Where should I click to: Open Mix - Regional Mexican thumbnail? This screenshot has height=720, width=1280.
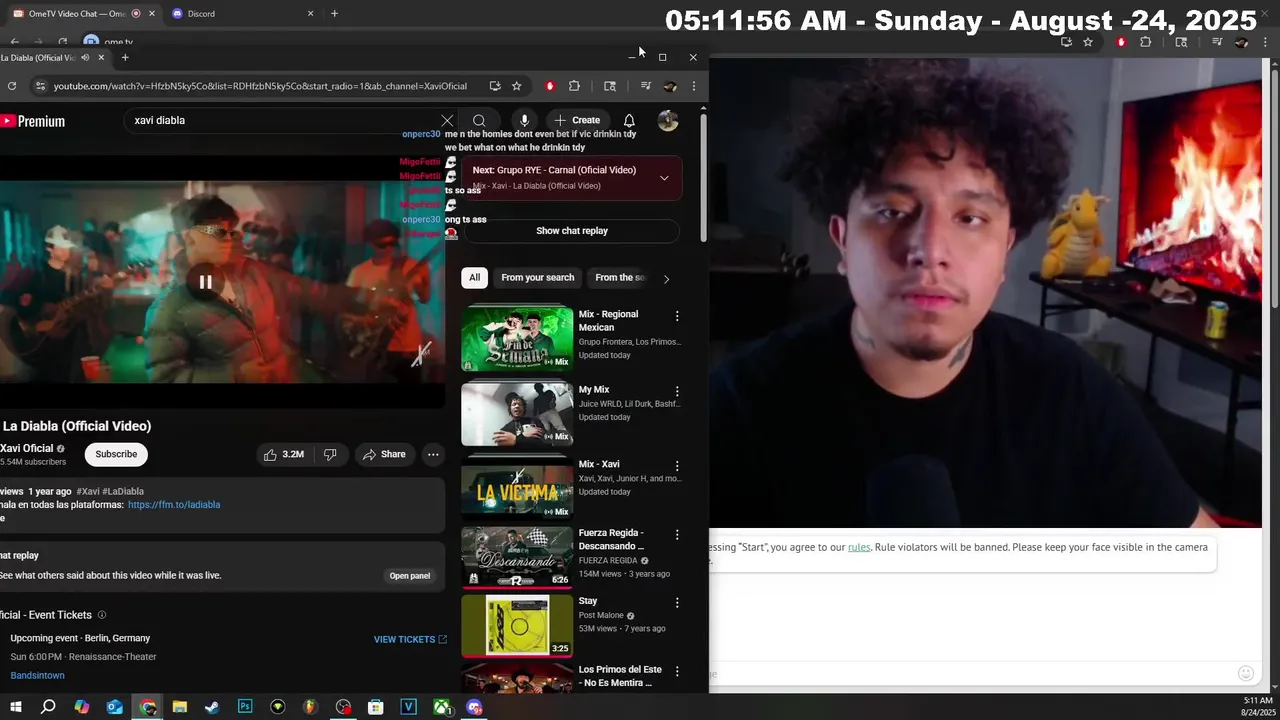coord(517,338)
